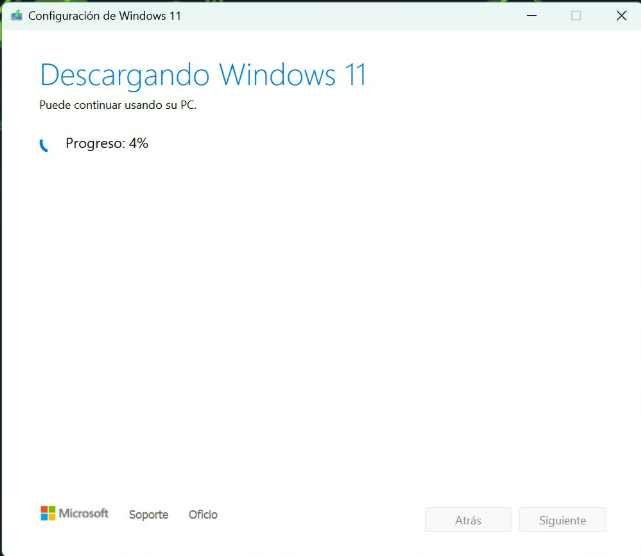Image resolution: width=641 pixels, height=556 pixels.
Task: Click the Windows 11 setup title bar icon
Action: tap(17, 16)
